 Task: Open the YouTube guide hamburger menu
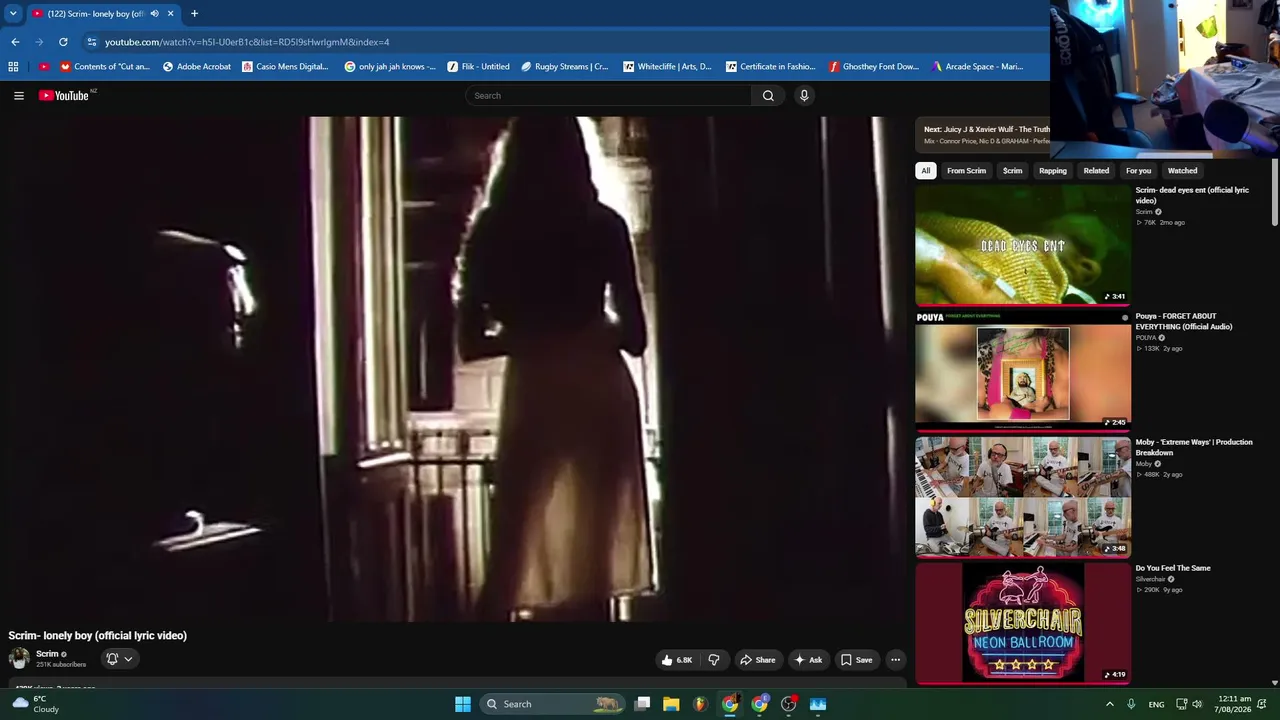(x=19, y=95)
